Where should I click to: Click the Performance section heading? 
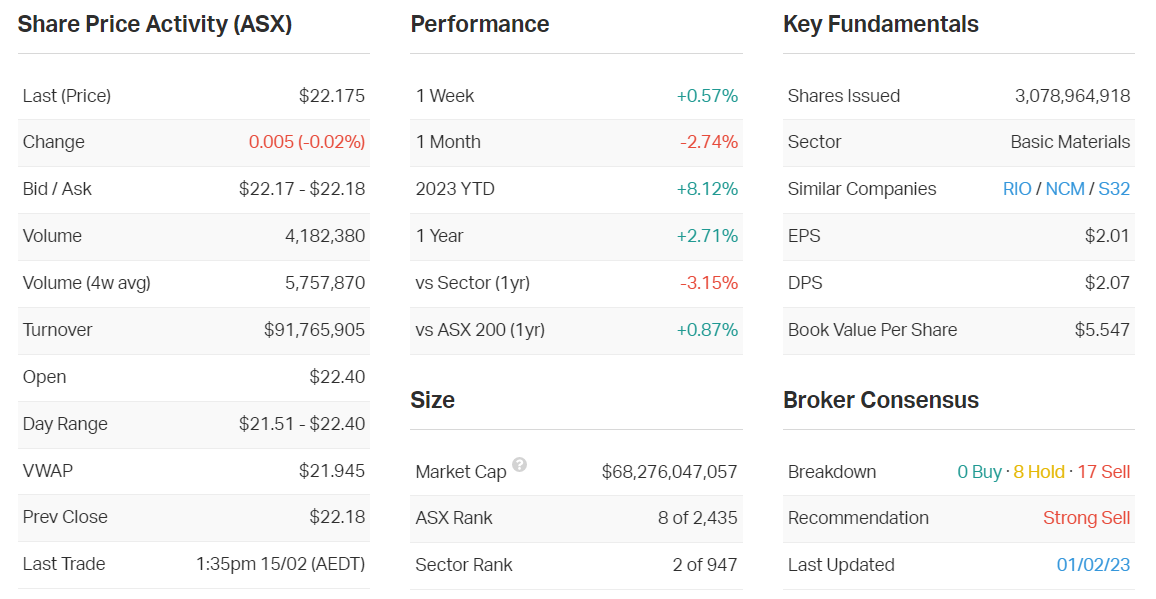(x=480, y=24)
